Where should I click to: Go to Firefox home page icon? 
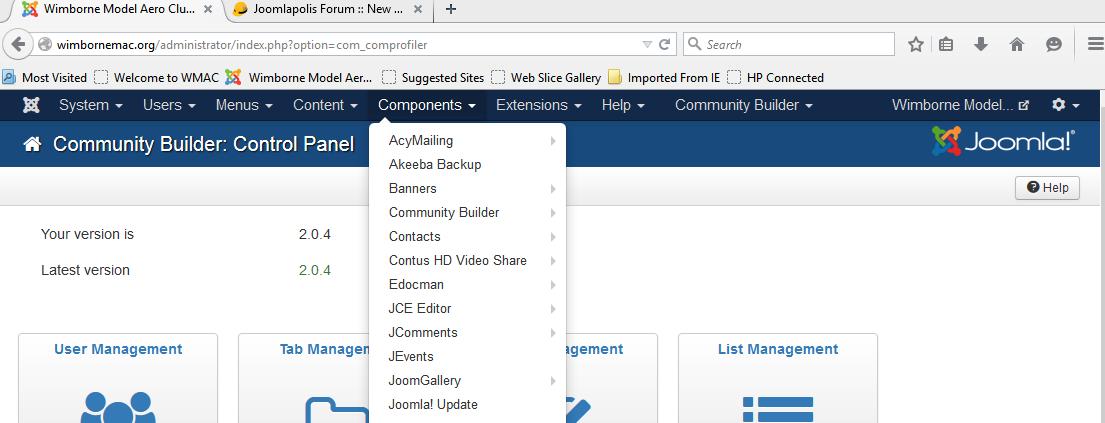(x=1016, y=44)
